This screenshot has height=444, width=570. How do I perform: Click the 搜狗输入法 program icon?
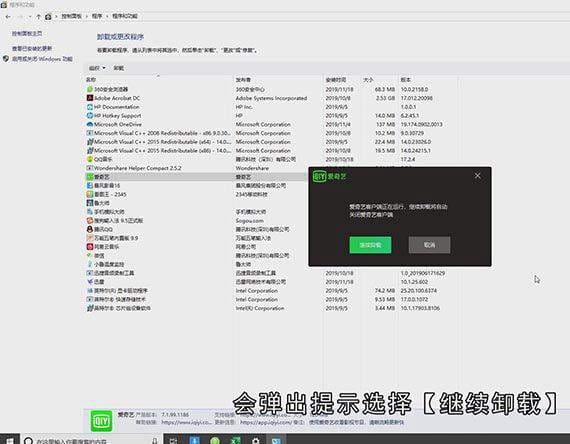pyautogui.click(x=90, y=220)
